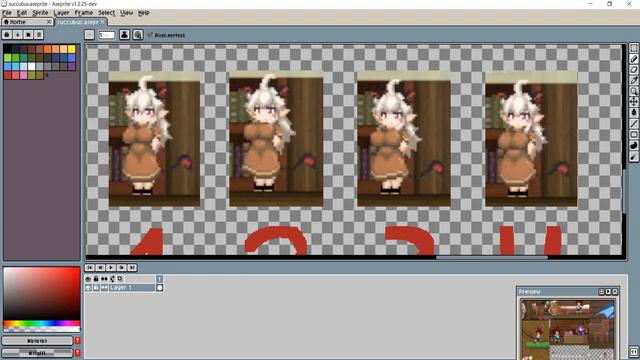Viewport: 640px width, 360px height.
Task: Select the Layer 1 cel at frame 1
Action: pos(160,288)
